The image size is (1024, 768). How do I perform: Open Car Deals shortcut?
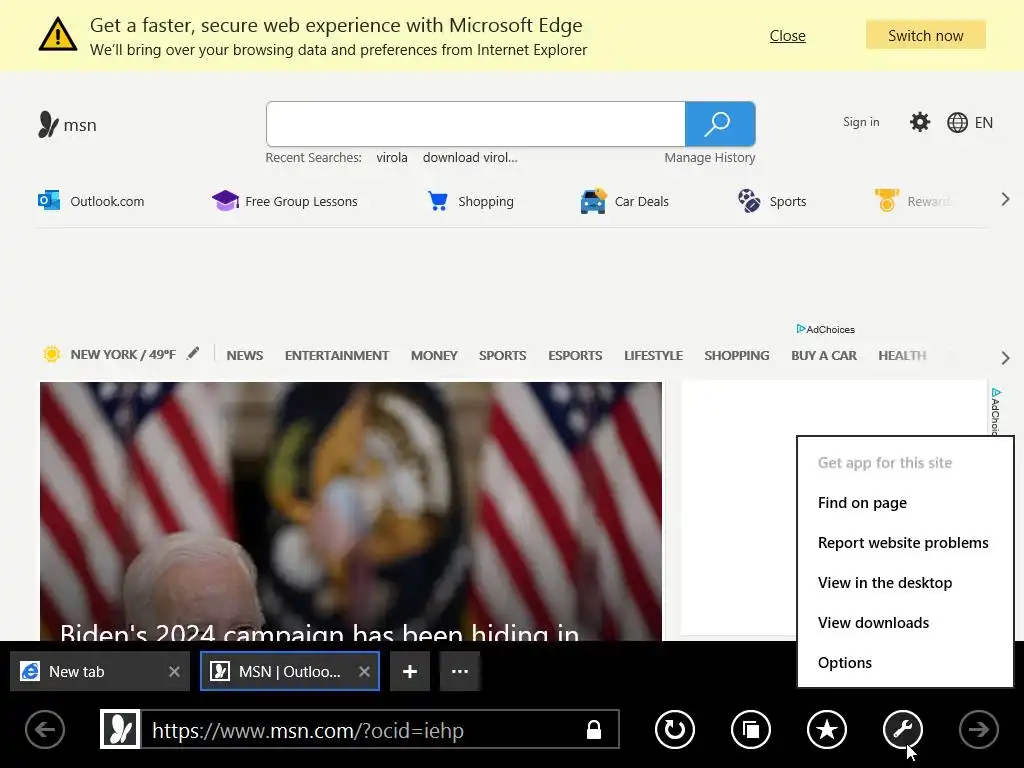(624, 201)
